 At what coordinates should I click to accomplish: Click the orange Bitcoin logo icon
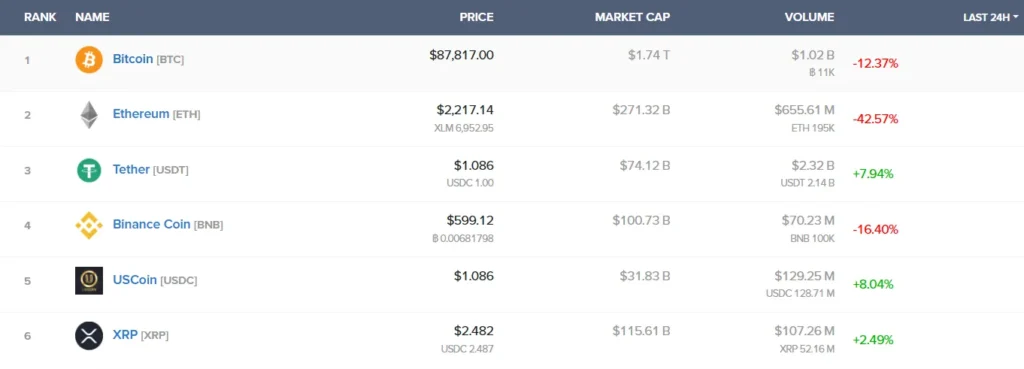point(89,60)
